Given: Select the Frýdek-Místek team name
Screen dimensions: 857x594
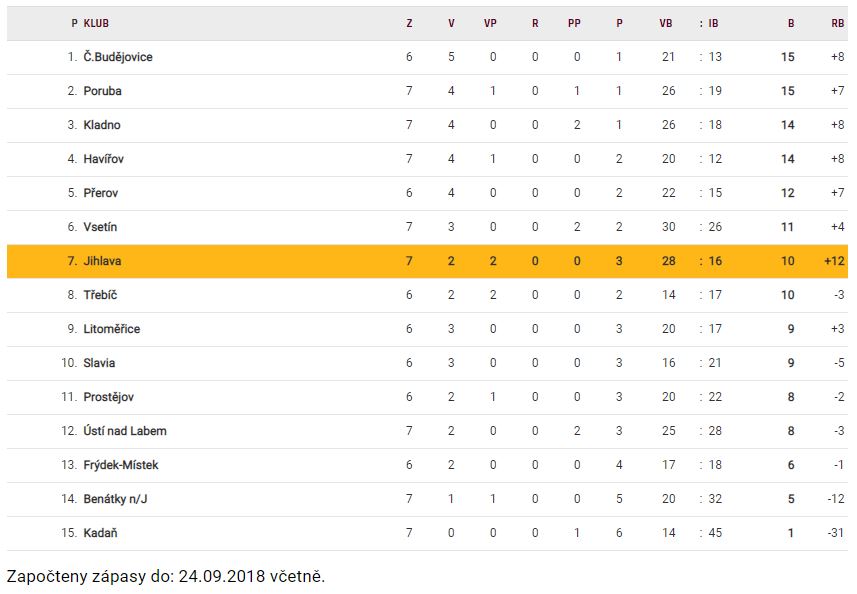Looking at the screenshot, I should click(121, 465).
